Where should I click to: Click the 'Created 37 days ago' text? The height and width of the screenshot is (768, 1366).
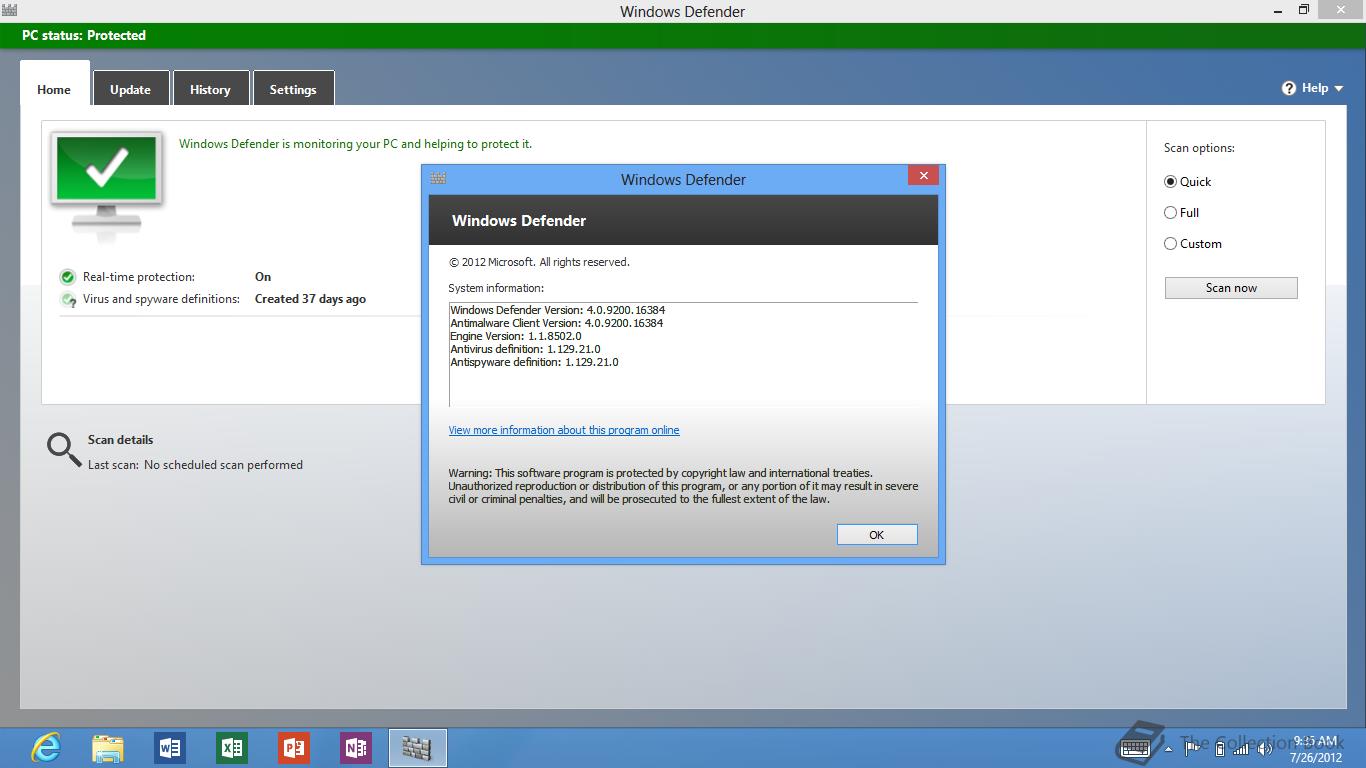(x=310, y=299)
